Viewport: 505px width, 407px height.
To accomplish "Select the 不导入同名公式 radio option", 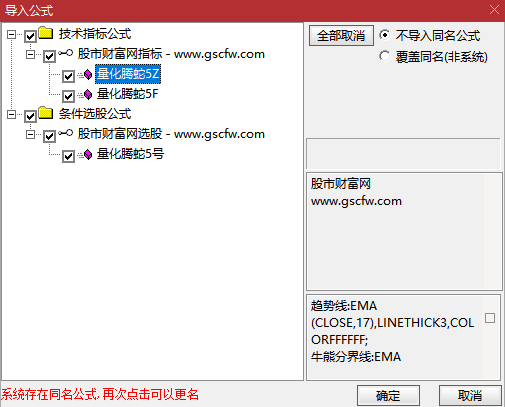I will (x=384, y=35).
